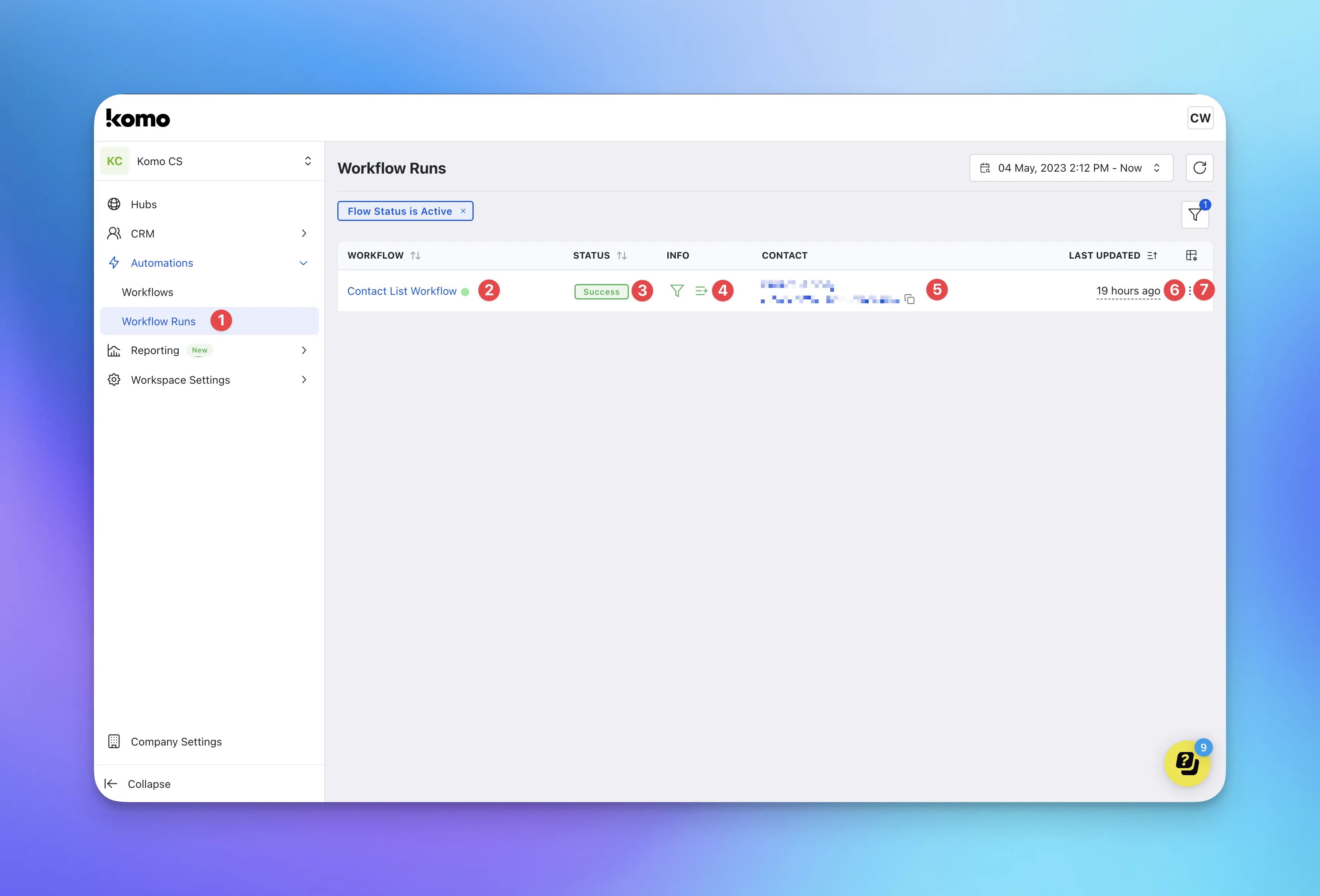
Task: Click the Automations lightning bolt icon
Action: click(x=114, y=263)
